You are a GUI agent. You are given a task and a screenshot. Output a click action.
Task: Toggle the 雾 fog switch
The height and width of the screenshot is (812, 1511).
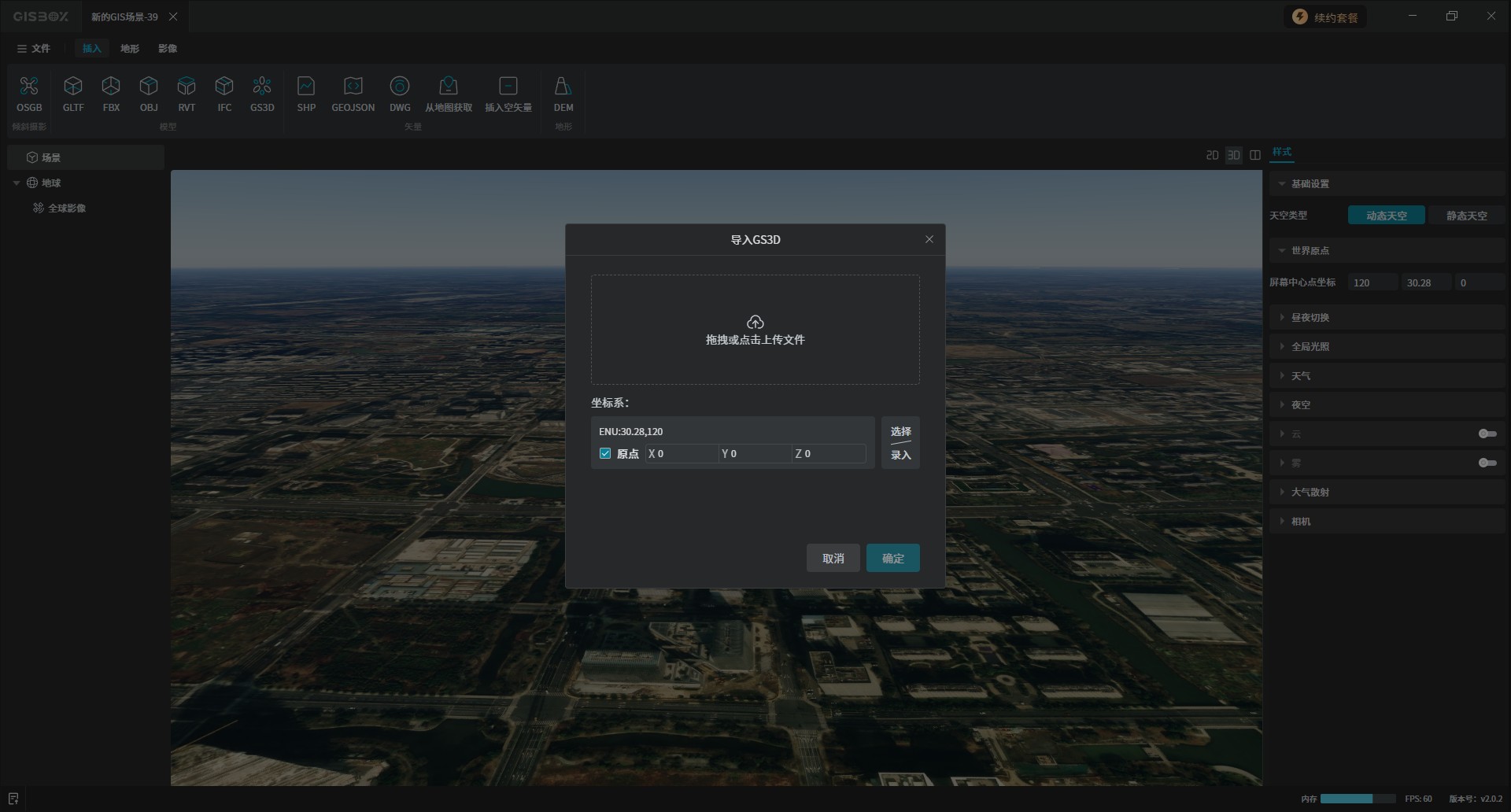point(1487,463)
